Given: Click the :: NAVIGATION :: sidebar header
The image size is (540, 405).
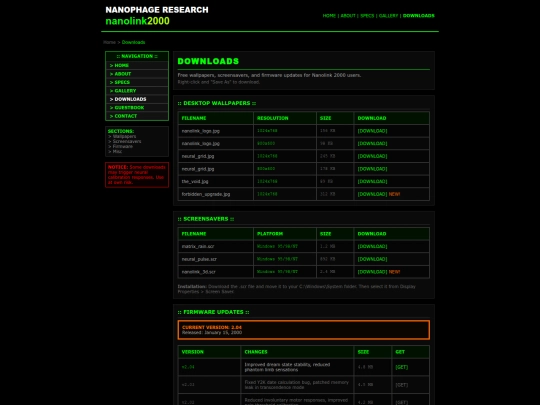Looking at the screenshot, I should (137, 56).
